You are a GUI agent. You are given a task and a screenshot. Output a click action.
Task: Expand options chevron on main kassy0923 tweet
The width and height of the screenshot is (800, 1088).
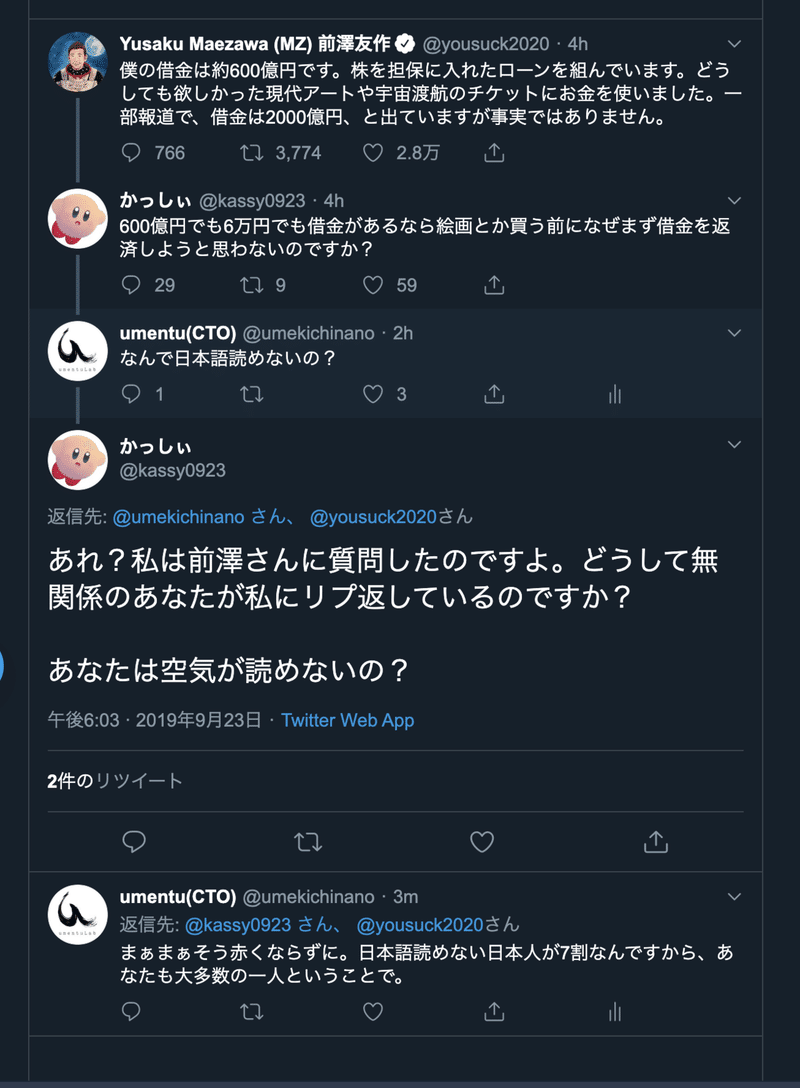pyautogui.click(x=734, y=444)
